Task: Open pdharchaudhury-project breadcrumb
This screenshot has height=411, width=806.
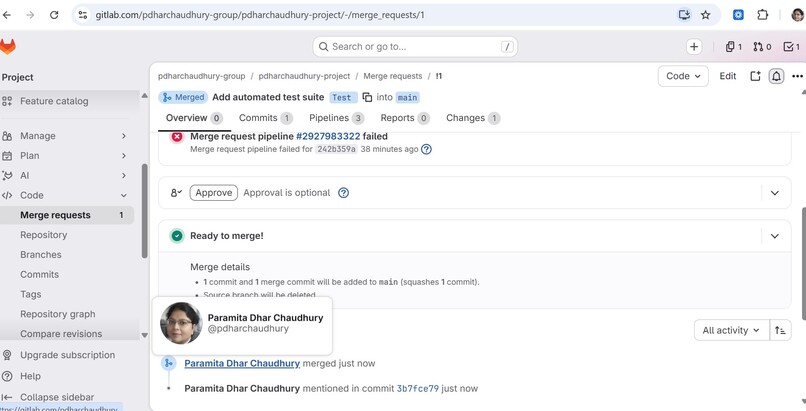Action: tap(304, 76)
